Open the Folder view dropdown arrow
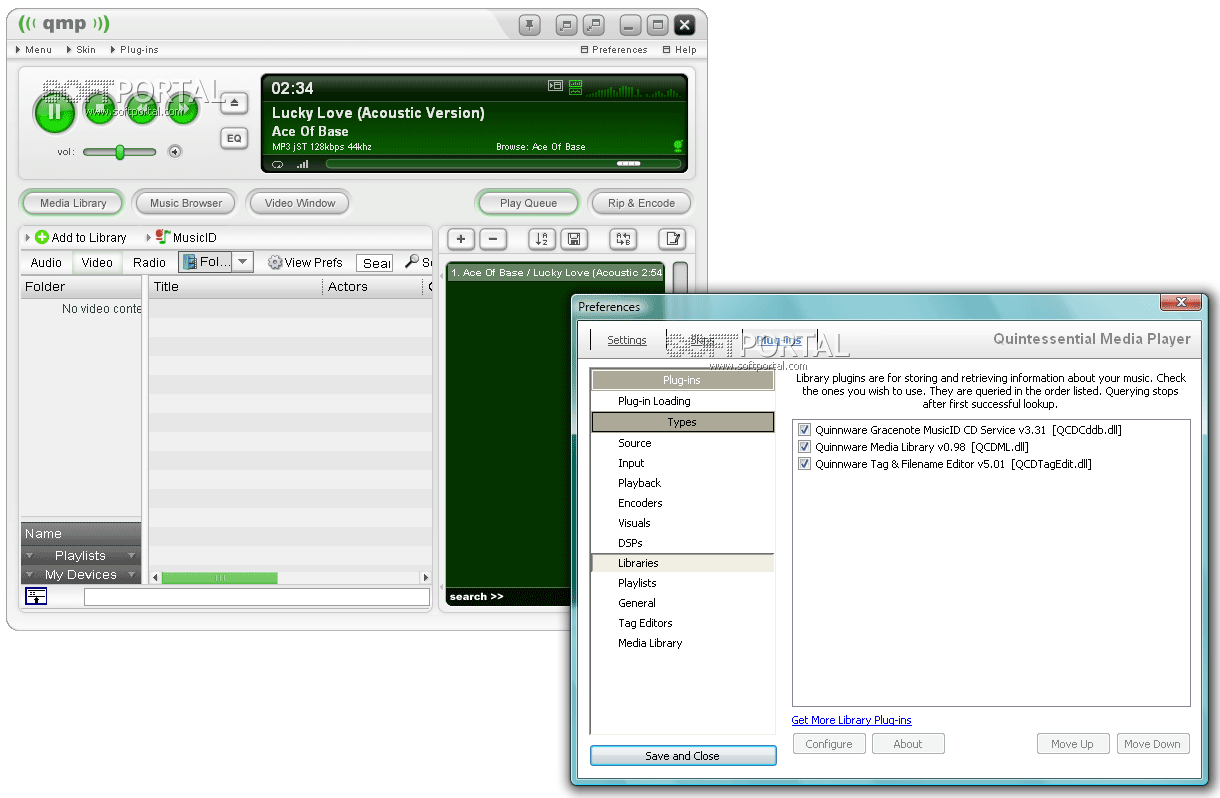1220x798 pixels. coord(244,262)
